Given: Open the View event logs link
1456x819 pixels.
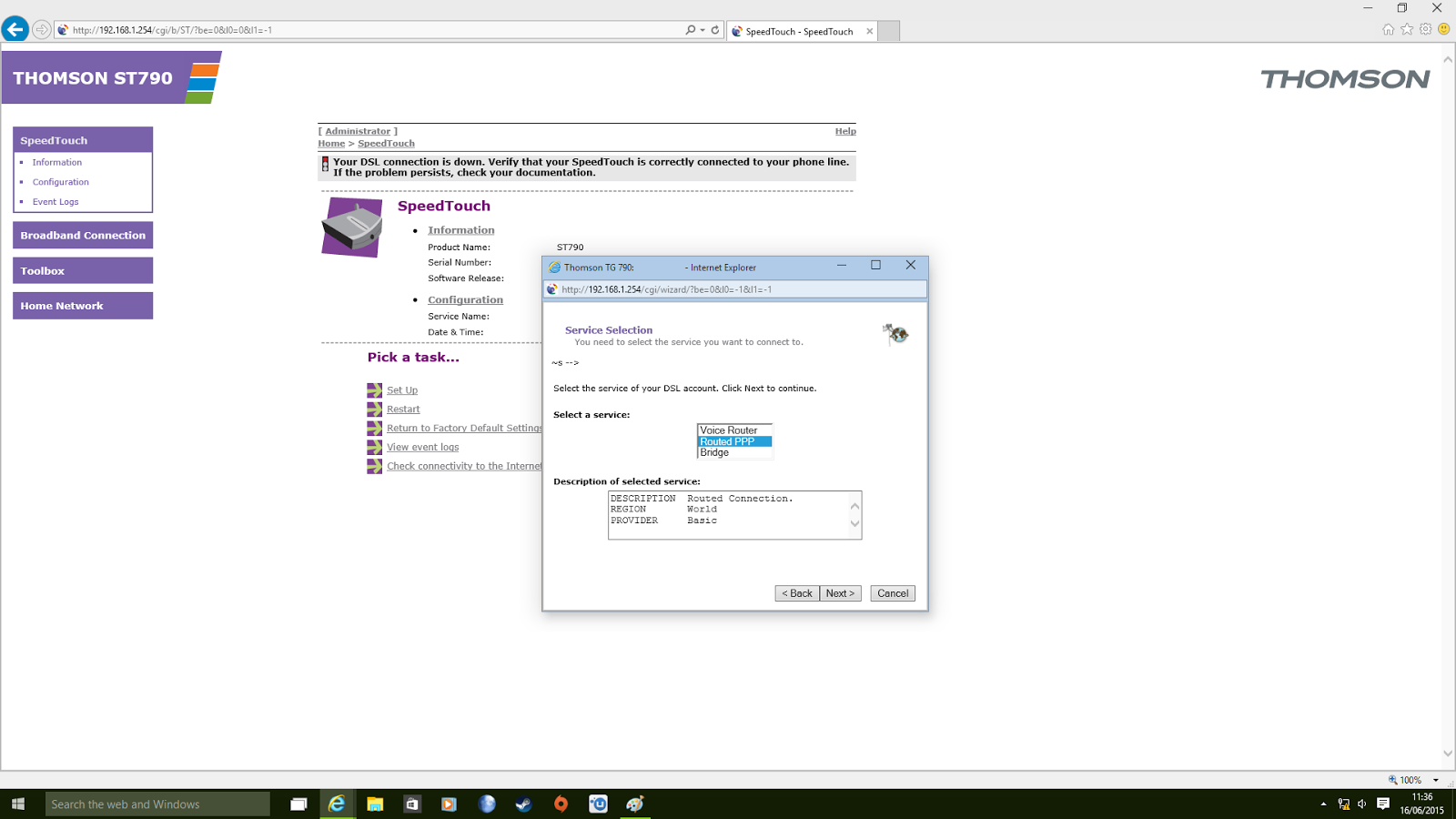Looking at the screenshot, I should pyautogui.click(x=423, y=448).
